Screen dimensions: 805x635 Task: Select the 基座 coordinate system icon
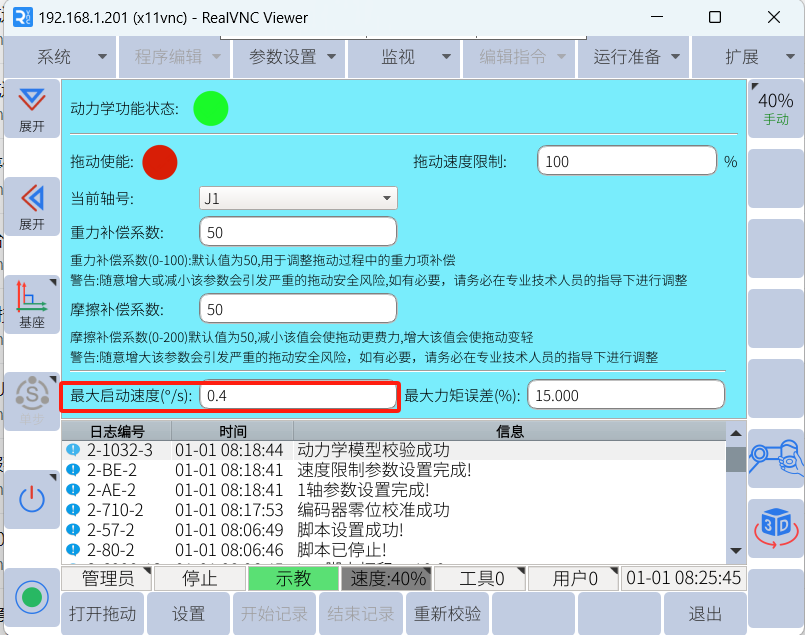click(x=32, y=303)
